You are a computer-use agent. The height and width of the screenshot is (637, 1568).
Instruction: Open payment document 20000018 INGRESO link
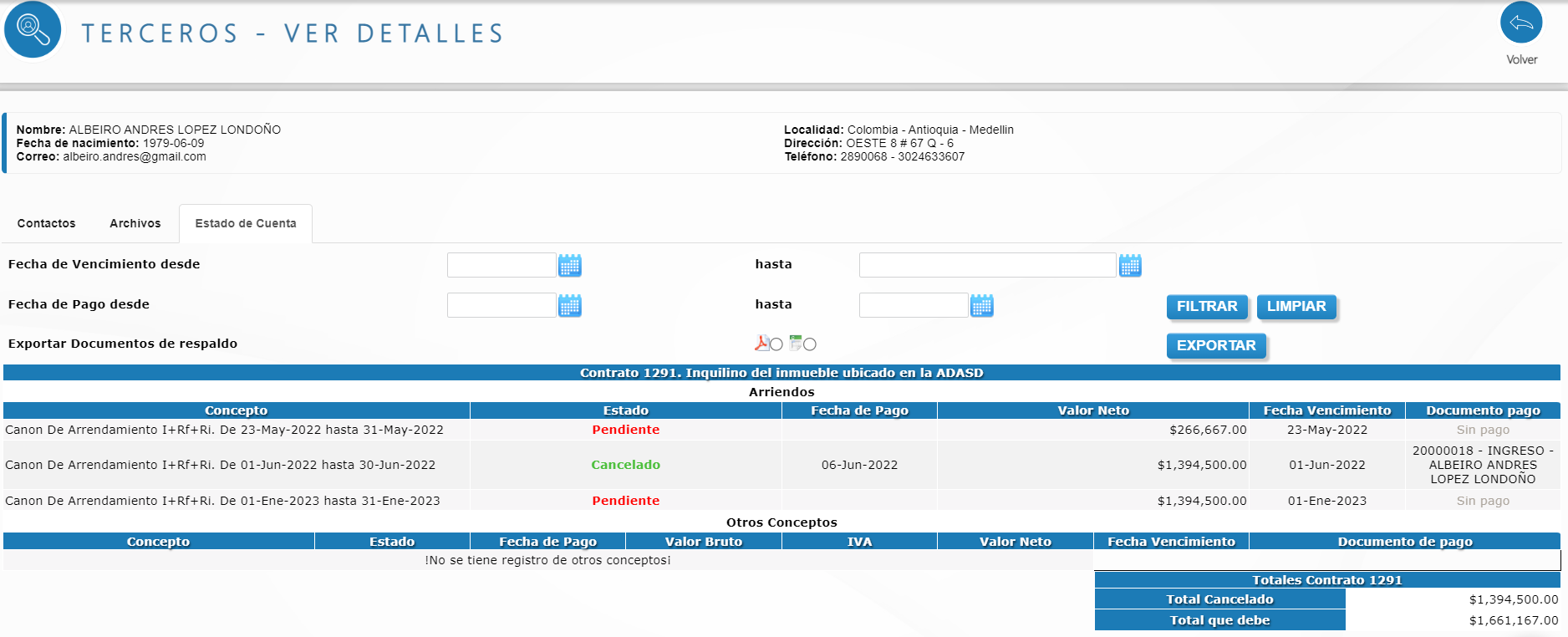point(1482,465)
